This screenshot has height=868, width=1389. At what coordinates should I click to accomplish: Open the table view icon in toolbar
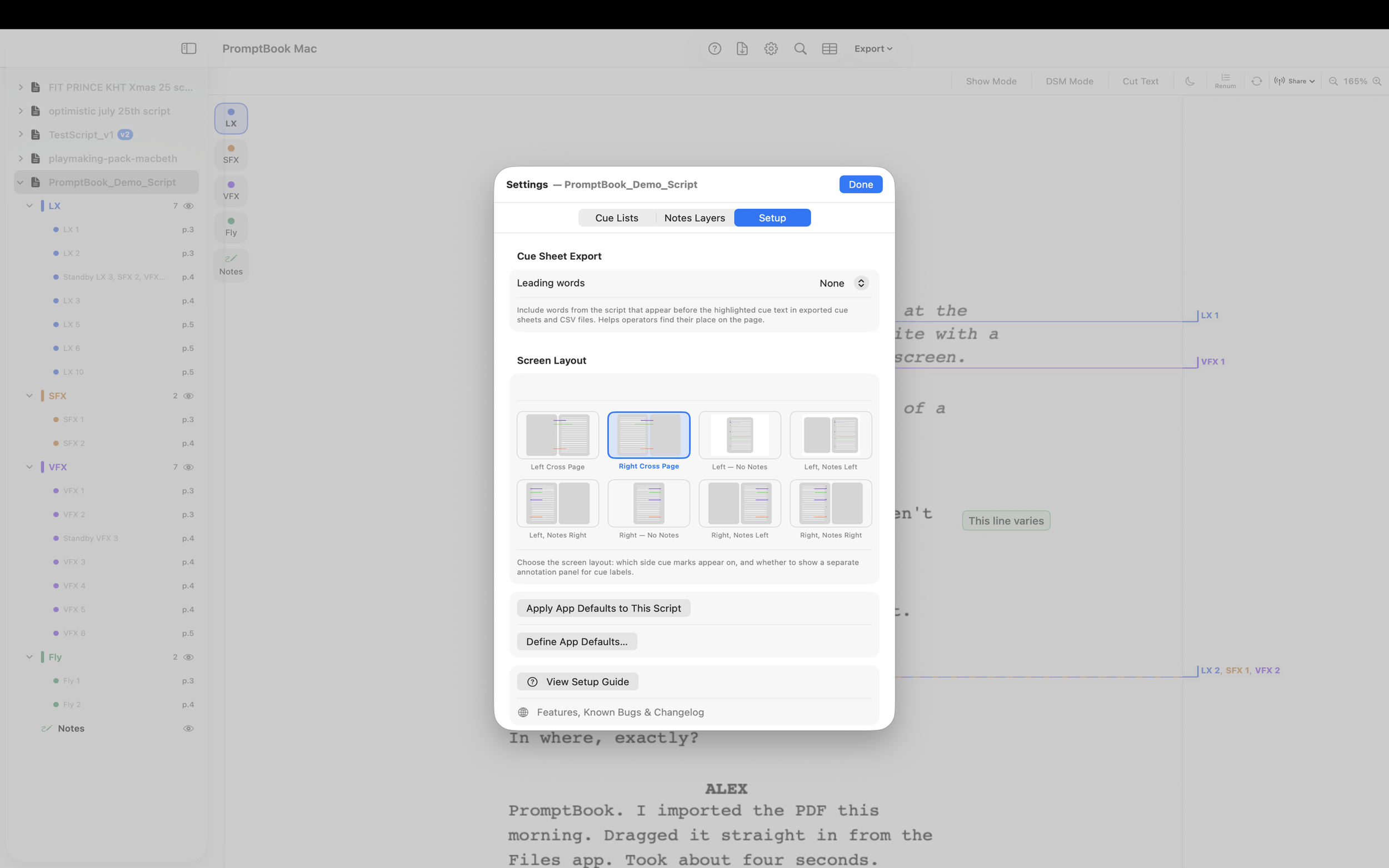829,49
